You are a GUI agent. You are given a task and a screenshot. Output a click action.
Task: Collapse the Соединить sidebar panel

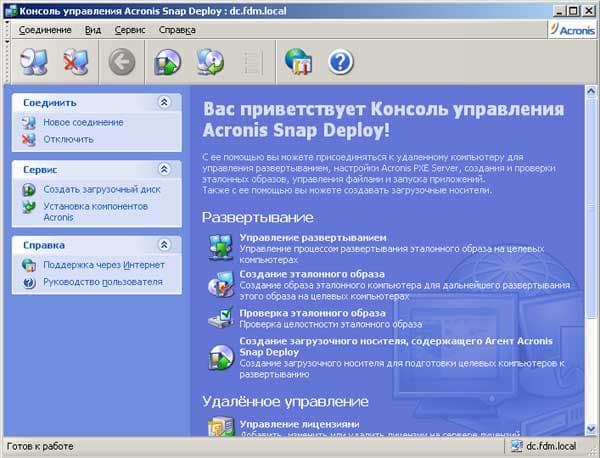pos(164,102)
